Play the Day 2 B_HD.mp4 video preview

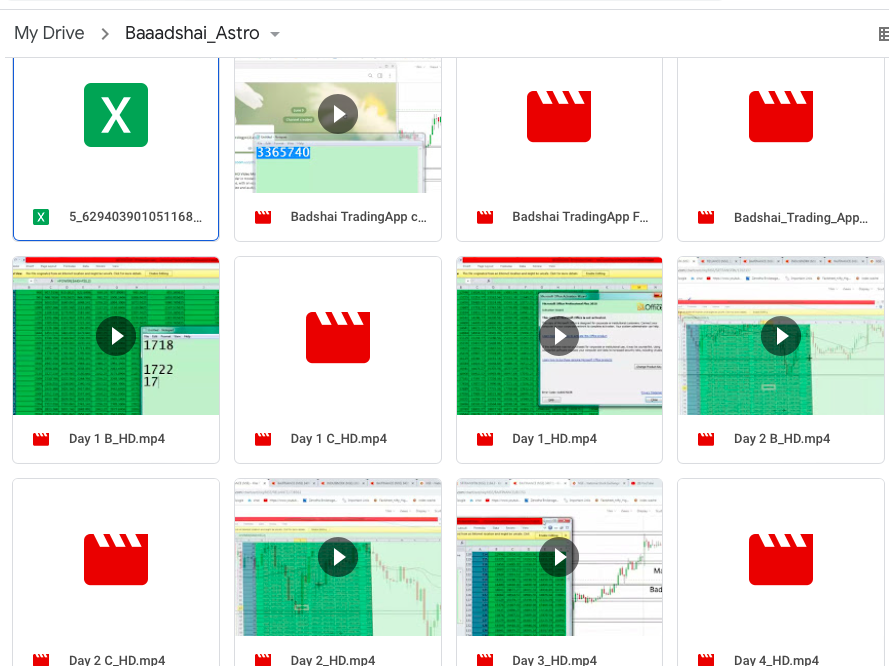(781, 336)
